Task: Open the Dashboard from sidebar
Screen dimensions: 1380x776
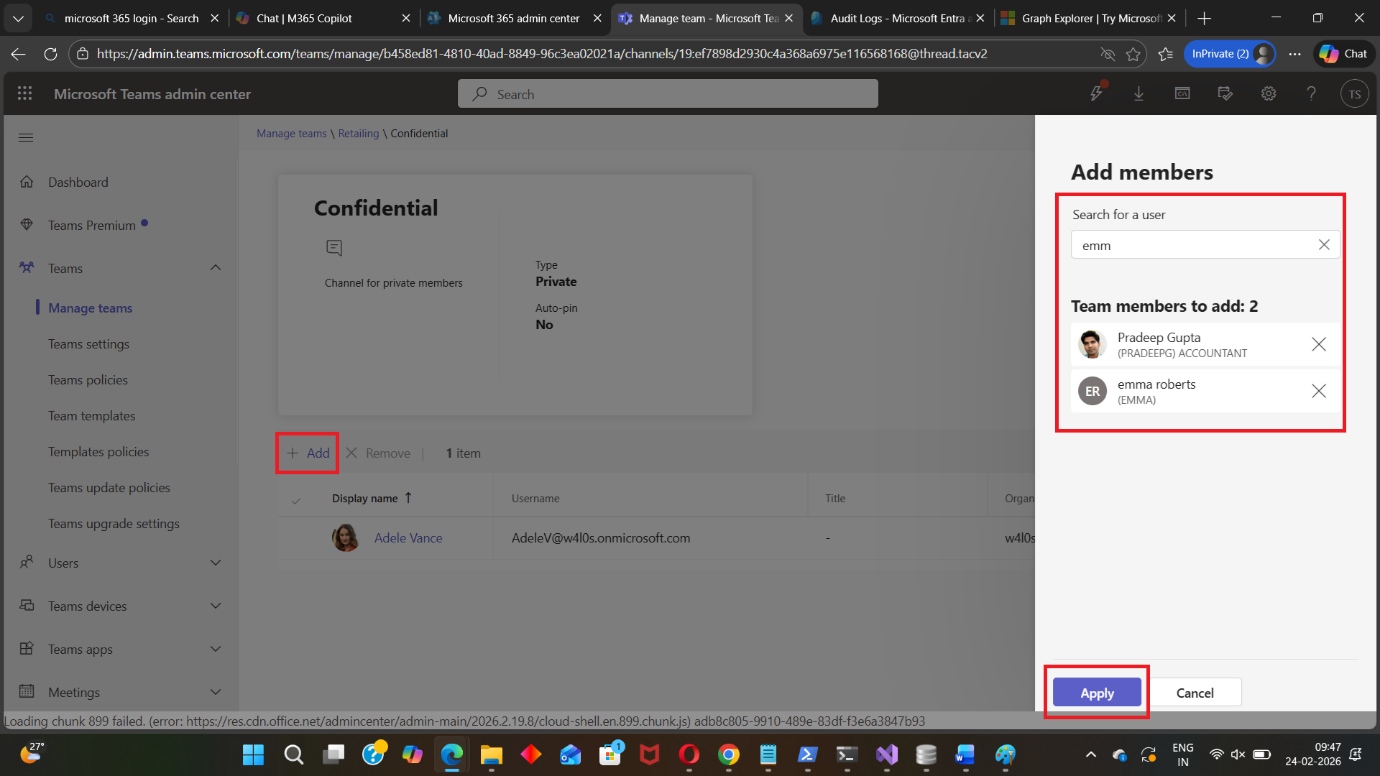Action: point(78,182)
